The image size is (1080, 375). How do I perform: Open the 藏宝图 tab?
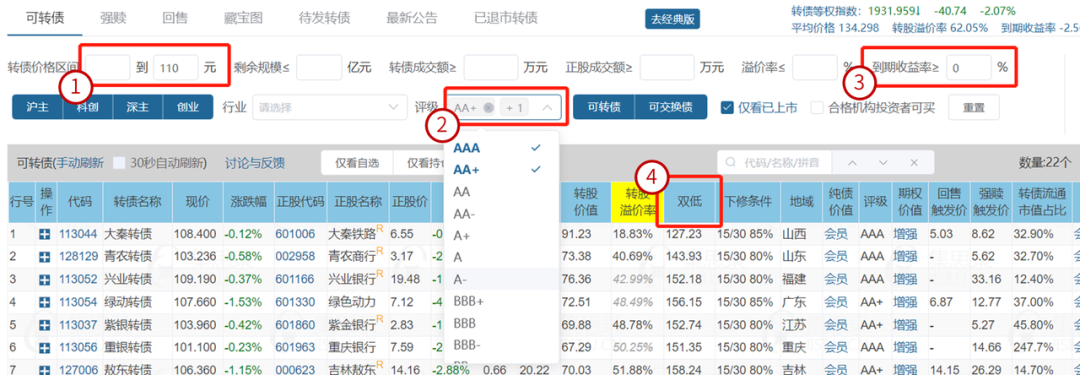coord(244,18)
